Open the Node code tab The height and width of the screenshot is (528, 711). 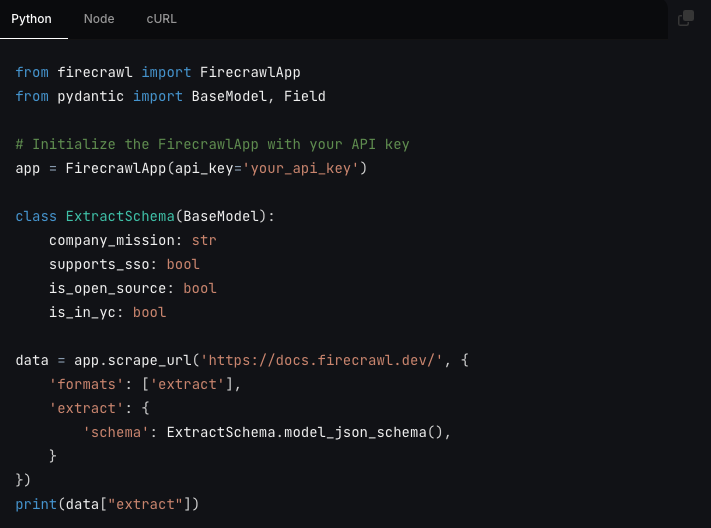pyautogui.click(x=99, y=19)
